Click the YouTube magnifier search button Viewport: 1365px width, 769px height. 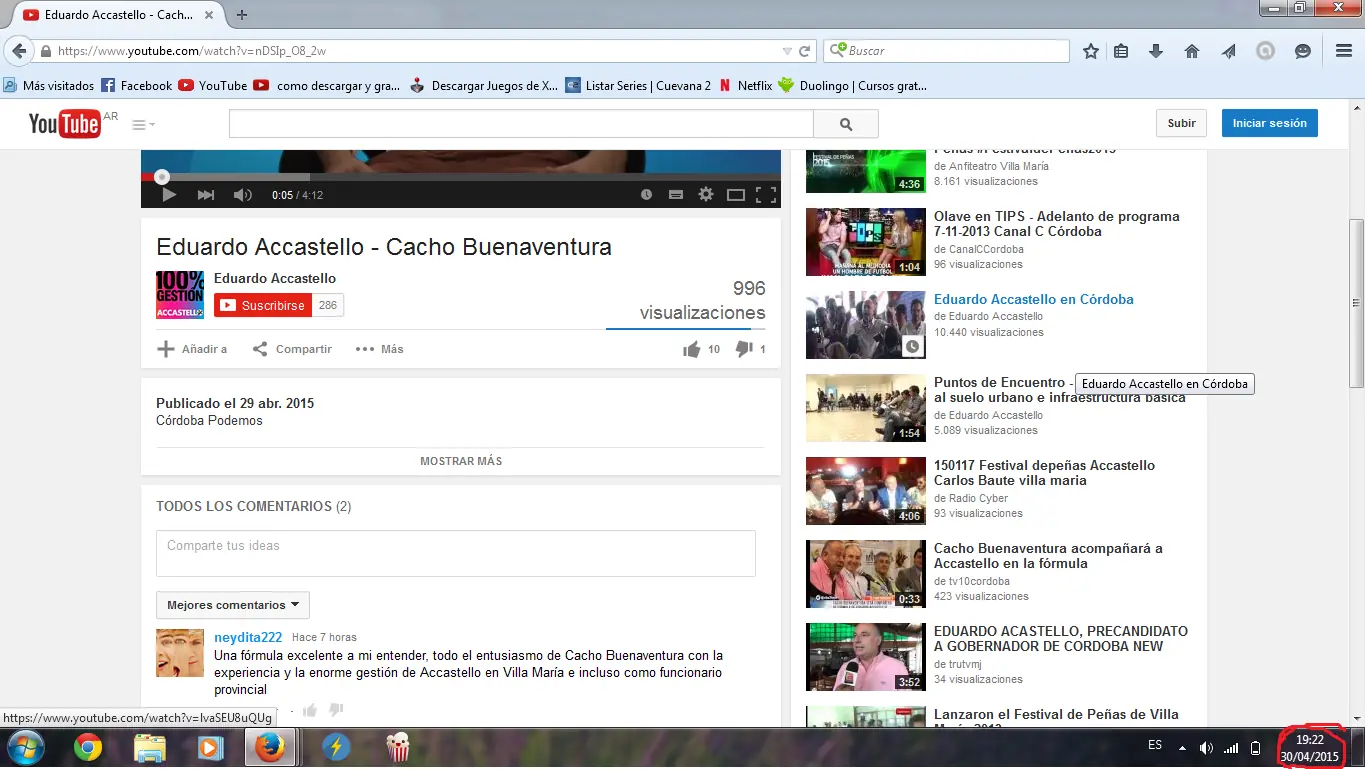(846, 124)
